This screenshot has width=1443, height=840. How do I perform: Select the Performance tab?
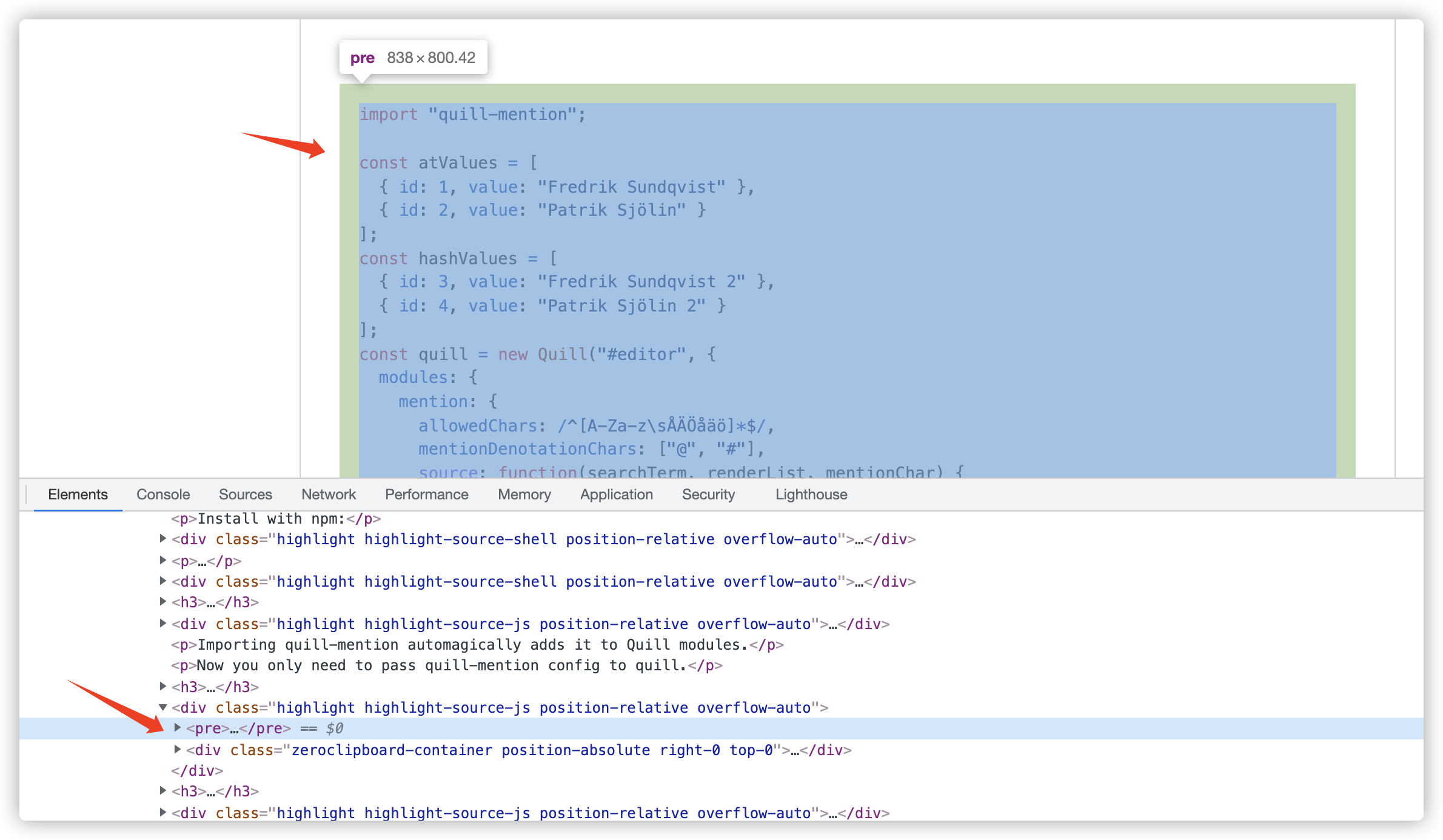427,495
